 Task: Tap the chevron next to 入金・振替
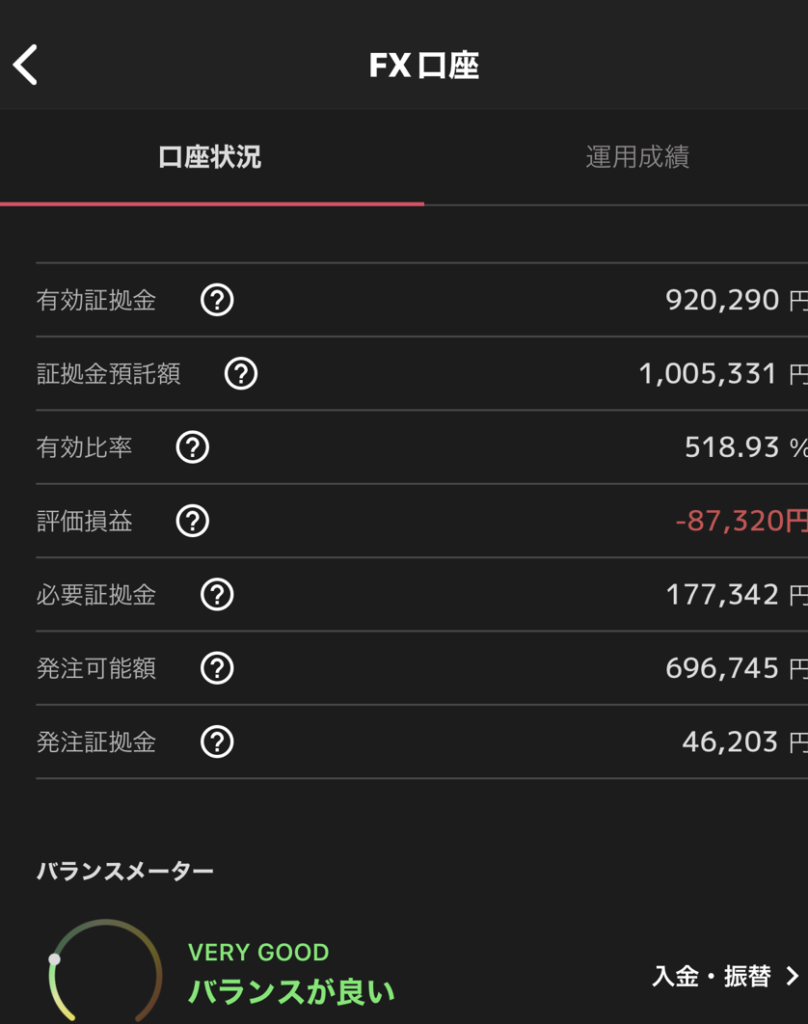[792, 976]
